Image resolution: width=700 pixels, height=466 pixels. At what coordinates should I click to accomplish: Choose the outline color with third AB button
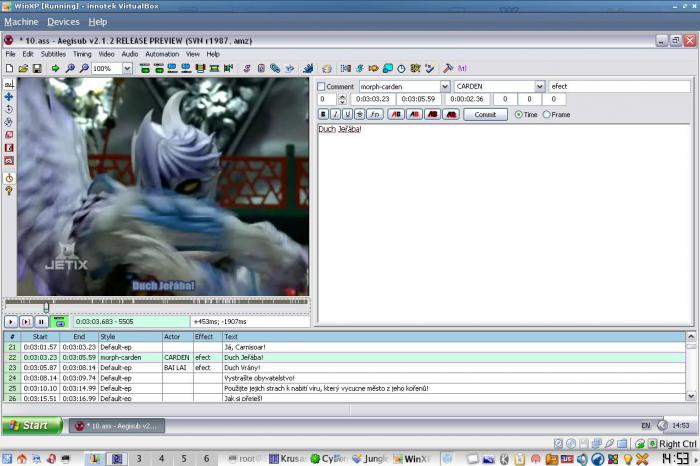click(x=433, y=115)
